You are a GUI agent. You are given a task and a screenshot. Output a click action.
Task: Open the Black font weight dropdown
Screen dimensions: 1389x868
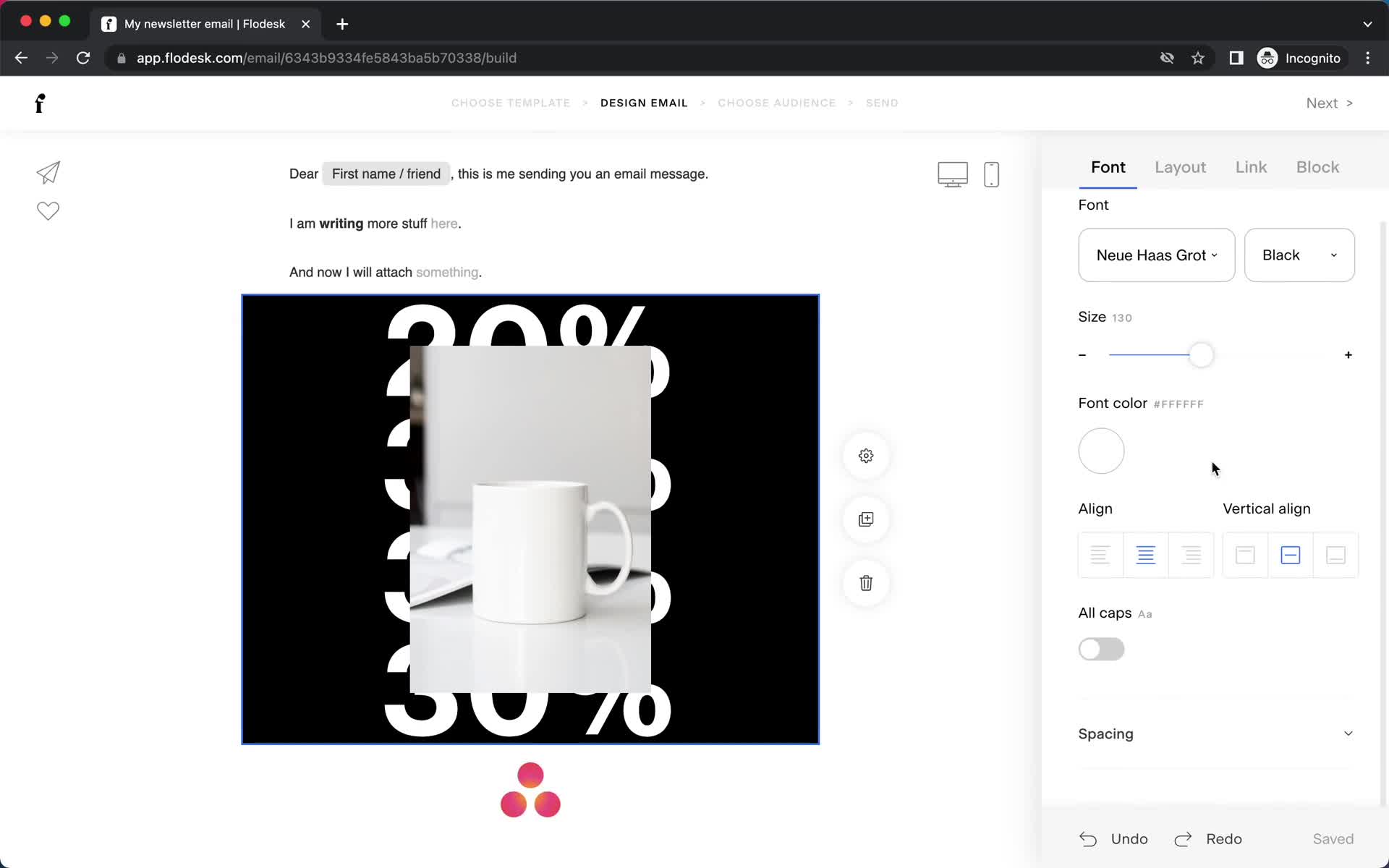click(1299, 255)
